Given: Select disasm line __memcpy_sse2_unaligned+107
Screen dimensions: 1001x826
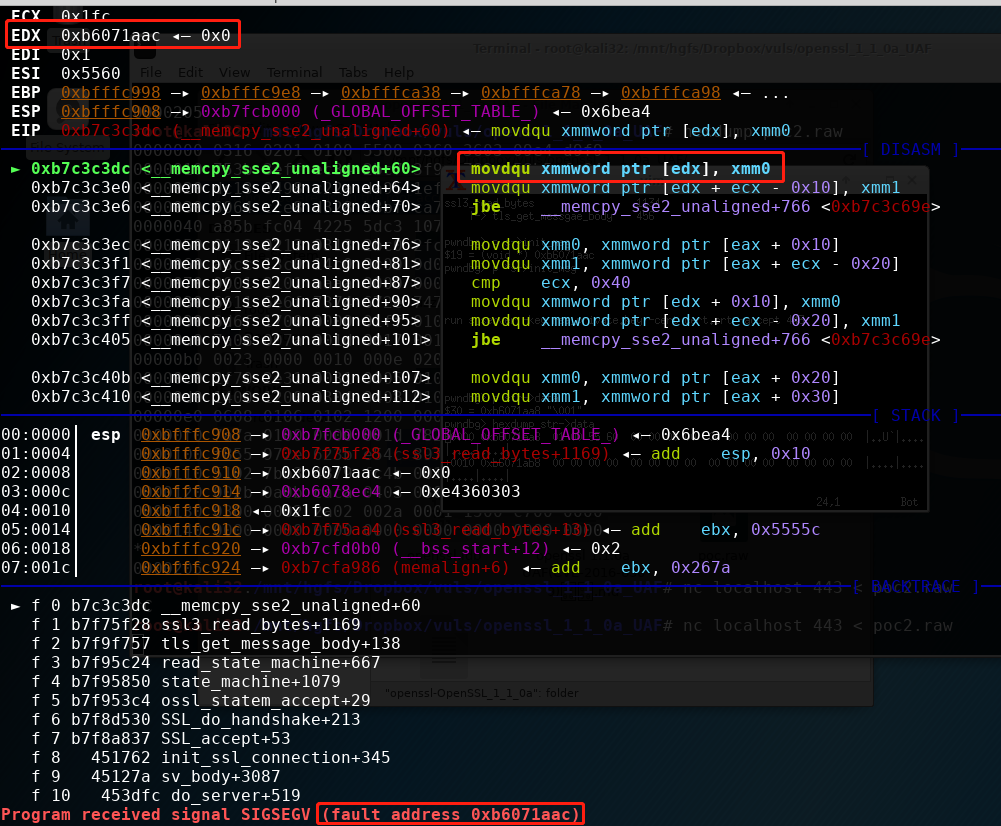Looking at the screenshot, I should coord(231,377).
